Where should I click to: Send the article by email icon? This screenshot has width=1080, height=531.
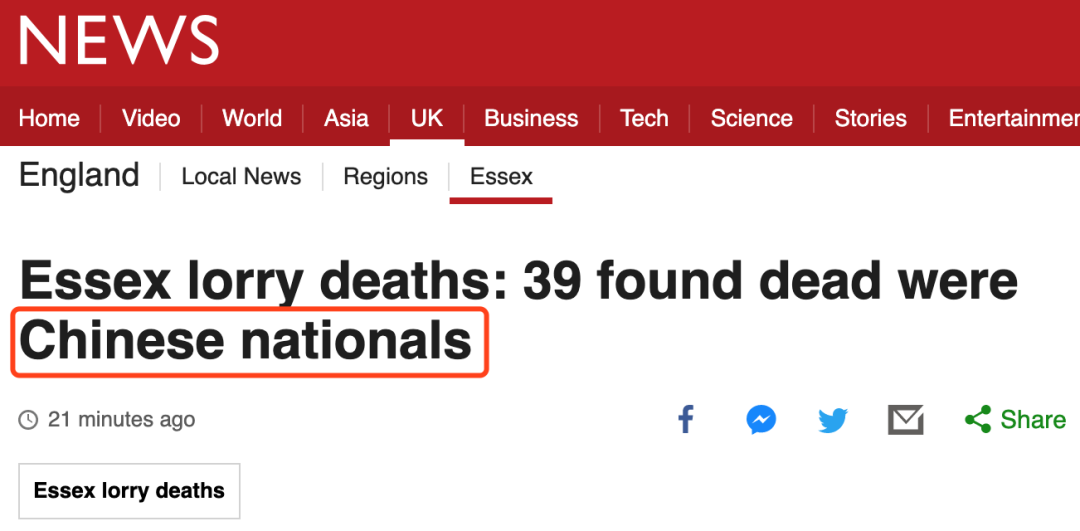[905, 420]
